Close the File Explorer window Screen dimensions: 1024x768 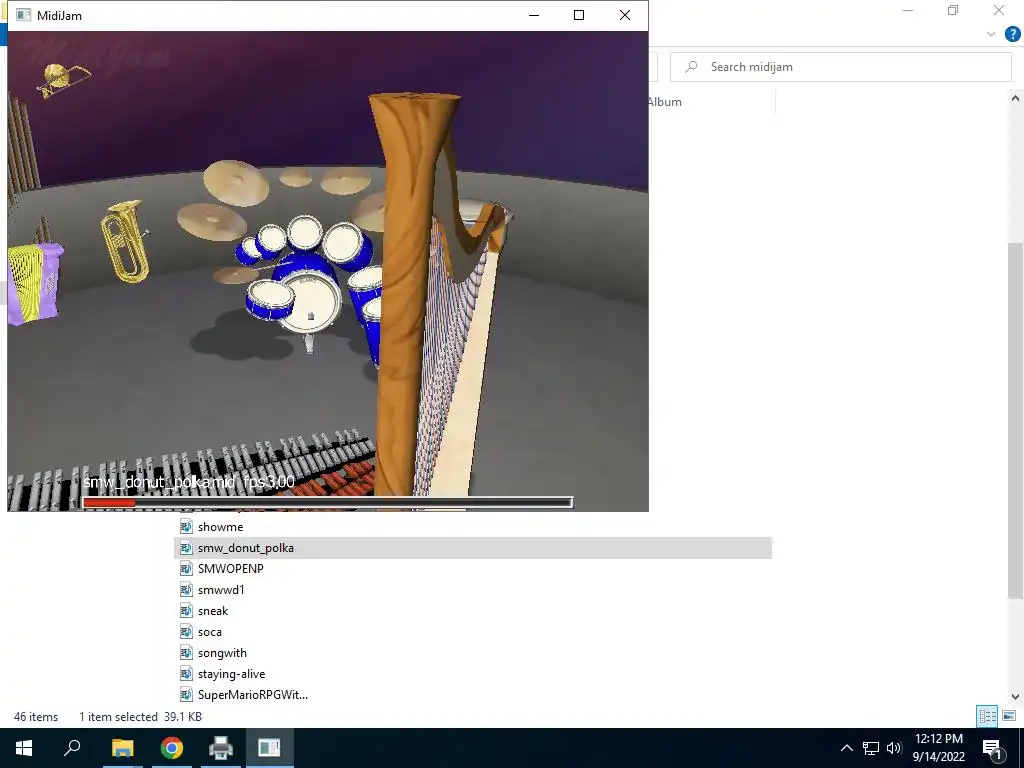(999, 10)
